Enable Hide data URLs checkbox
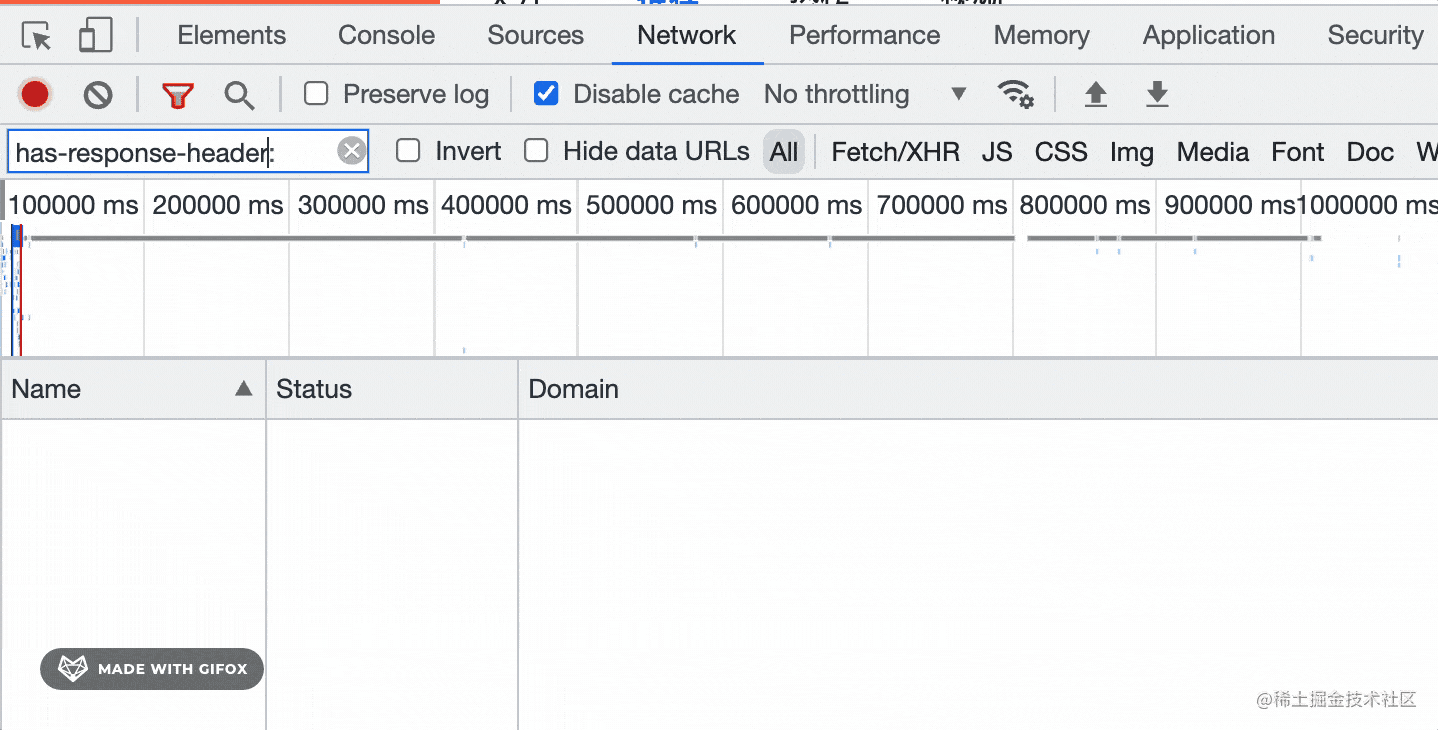 [537, 151]
